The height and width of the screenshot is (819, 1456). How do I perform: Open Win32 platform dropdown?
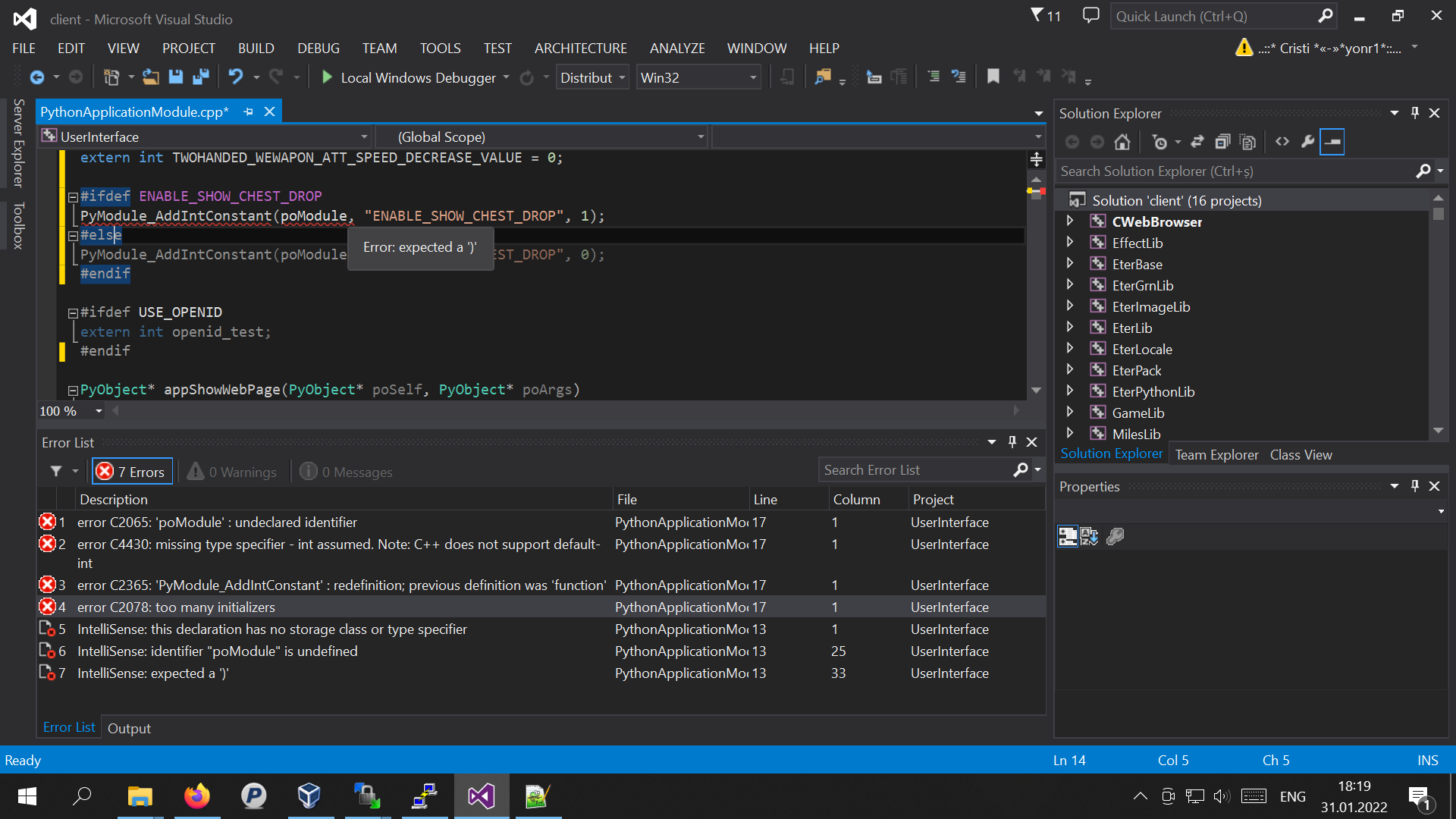coord(698,77)
